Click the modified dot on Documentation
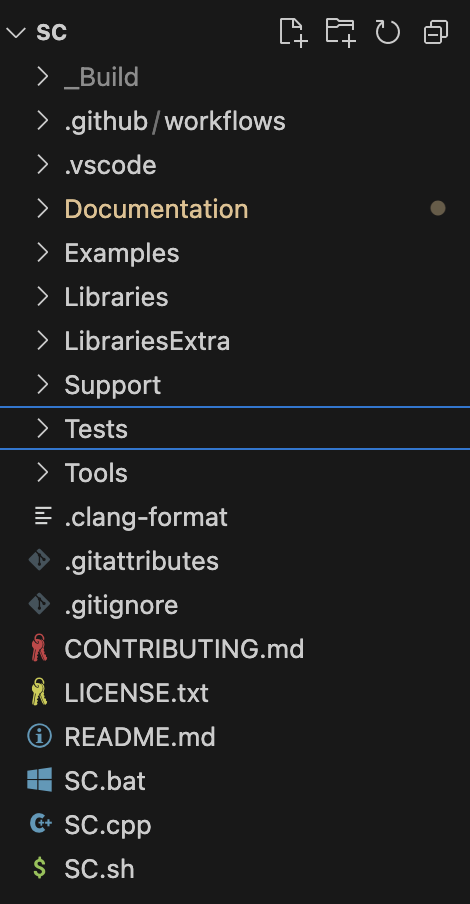 438,208
